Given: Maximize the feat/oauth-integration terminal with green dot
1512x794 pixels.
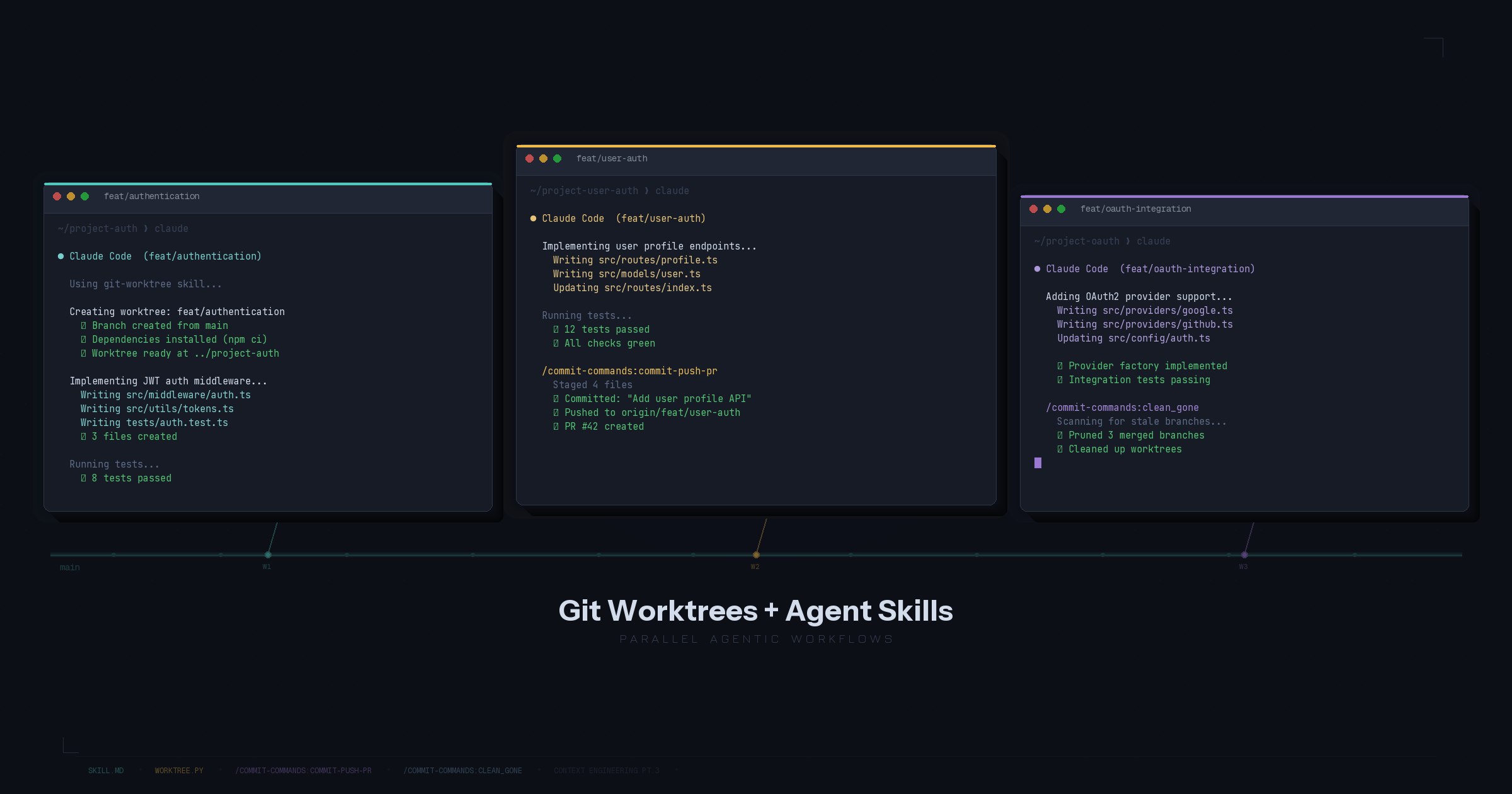Looking at the screenshot, I should (1062, 209).
